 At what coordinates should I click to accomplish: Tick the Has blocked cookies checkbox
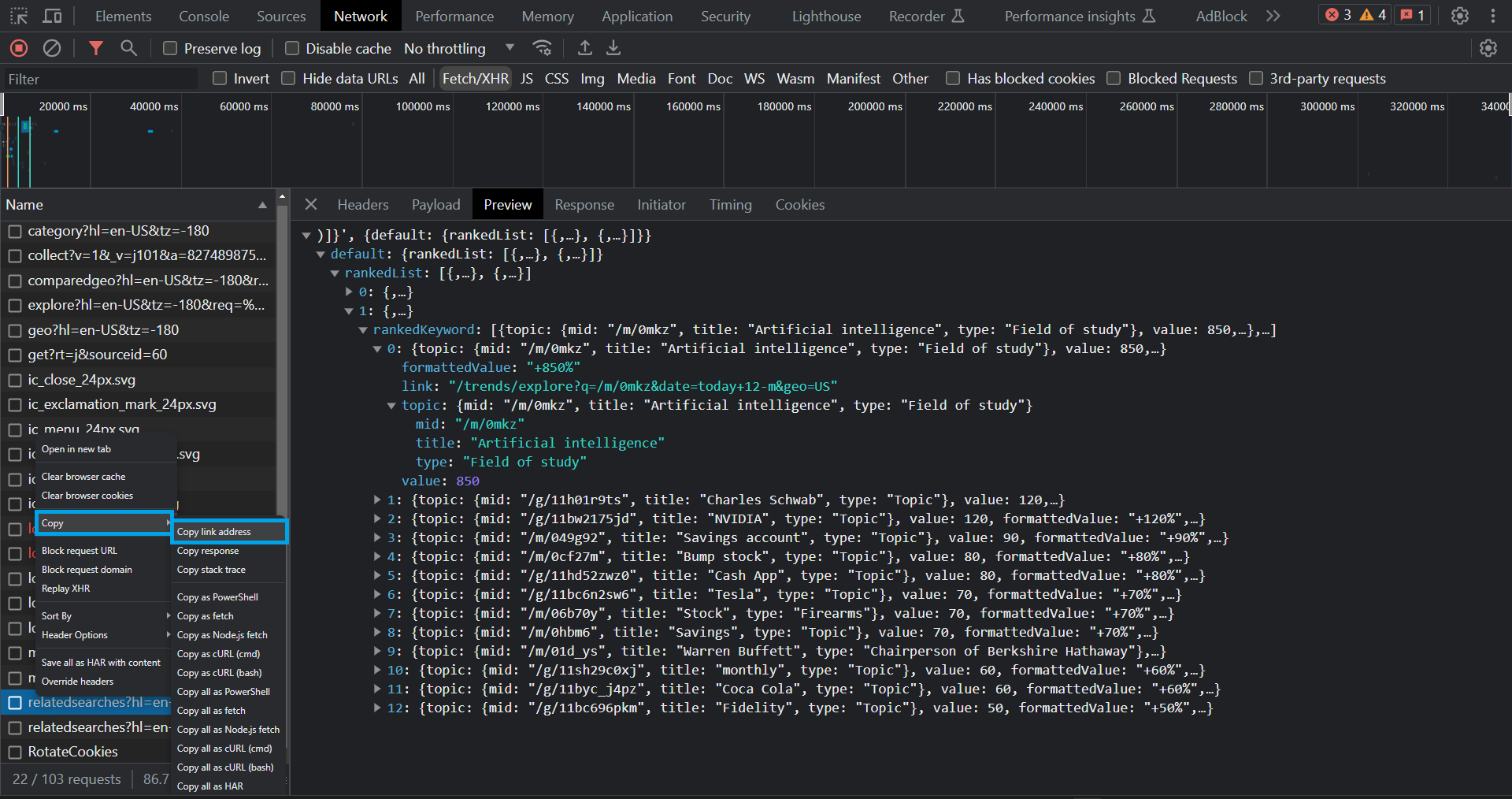point(953,79)
